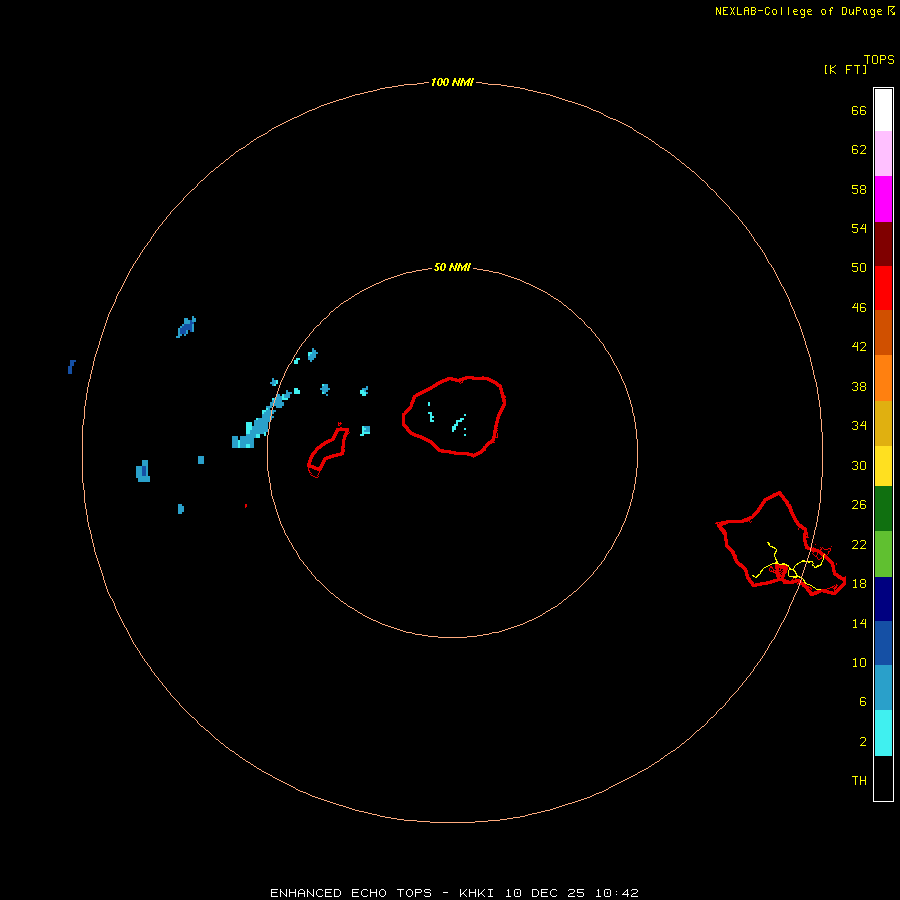Click the '66' legend value

pyautogui.click(x=859, y=110)
